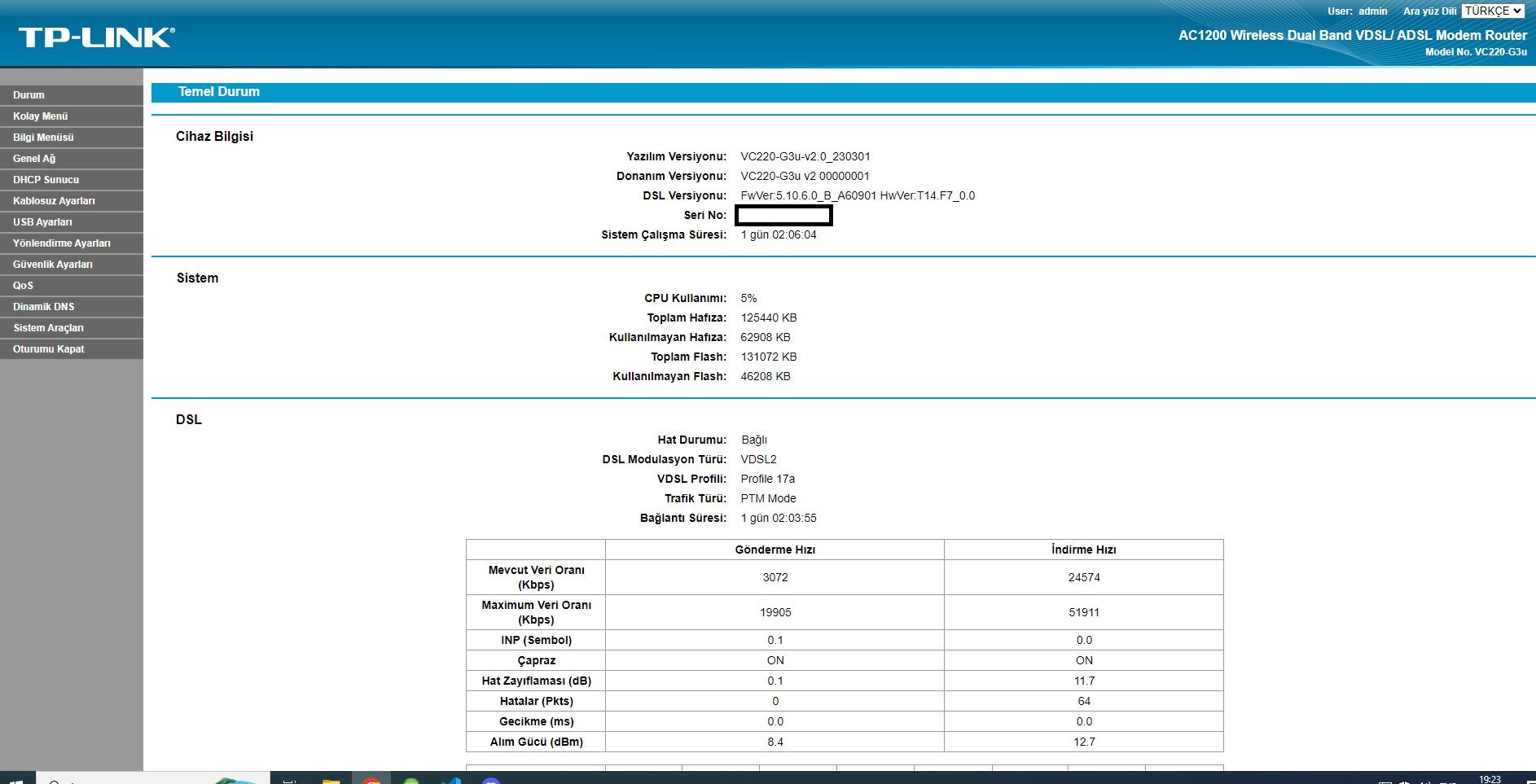Click the Hatalar download value 64
Viewport: 1536px width, 784px height.
(1084, 701)
